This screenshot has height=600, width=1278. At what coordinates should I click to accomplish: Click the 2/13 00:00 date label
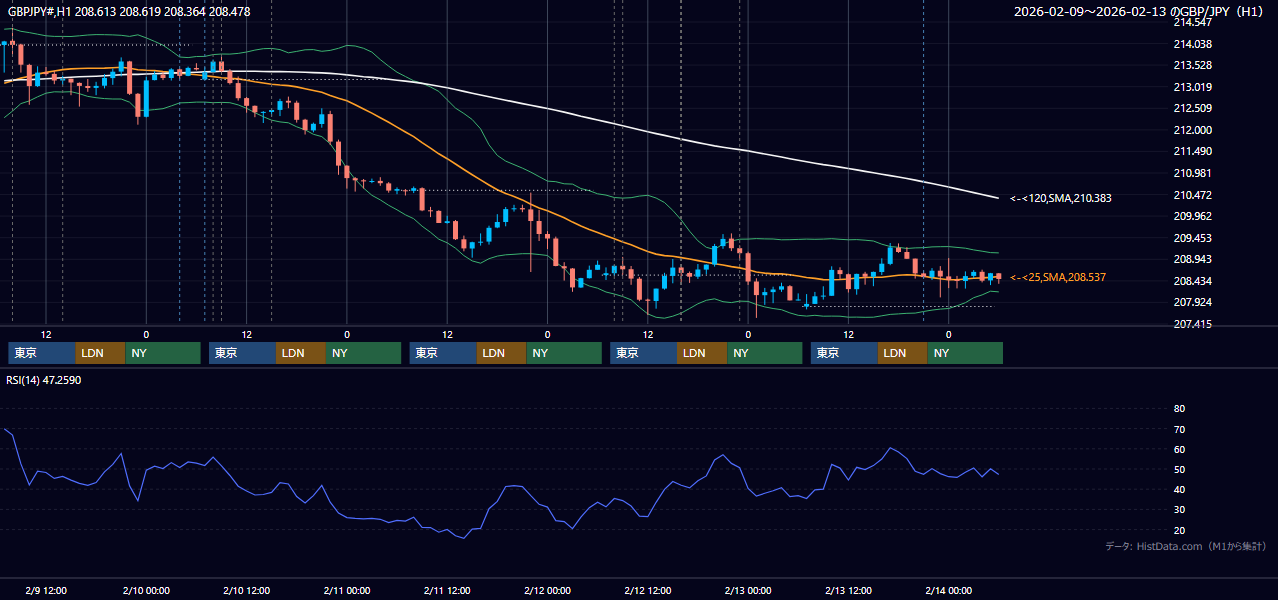pyautogui.click(x=748, y=590)
